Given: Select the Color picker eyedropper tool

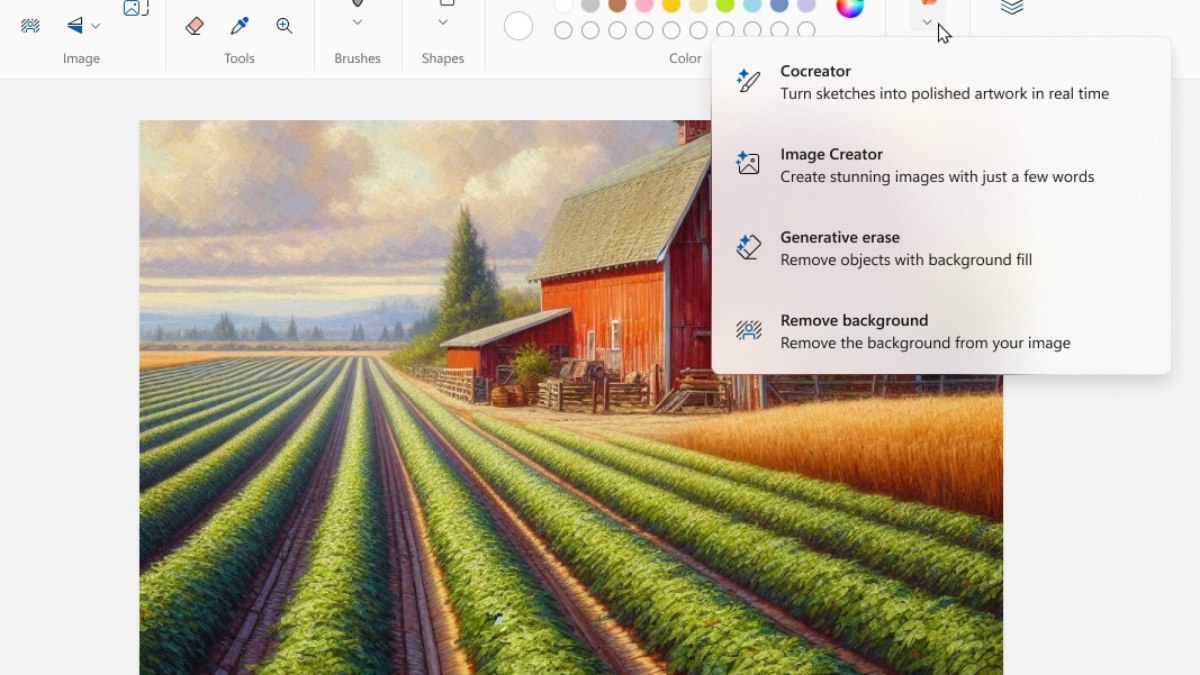Looking at the screenshot, I should pos(239,26).
